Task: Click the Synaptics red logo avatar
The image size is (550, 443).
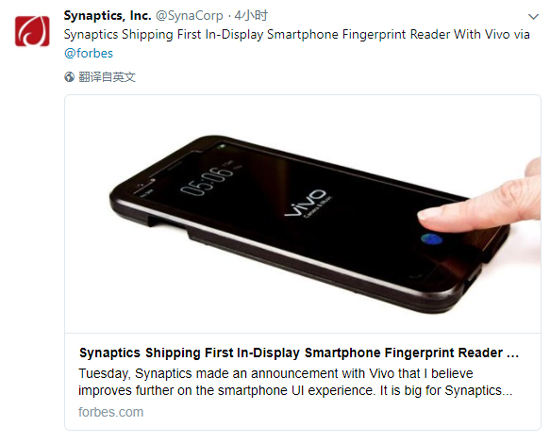Action: tap(32, 31)
